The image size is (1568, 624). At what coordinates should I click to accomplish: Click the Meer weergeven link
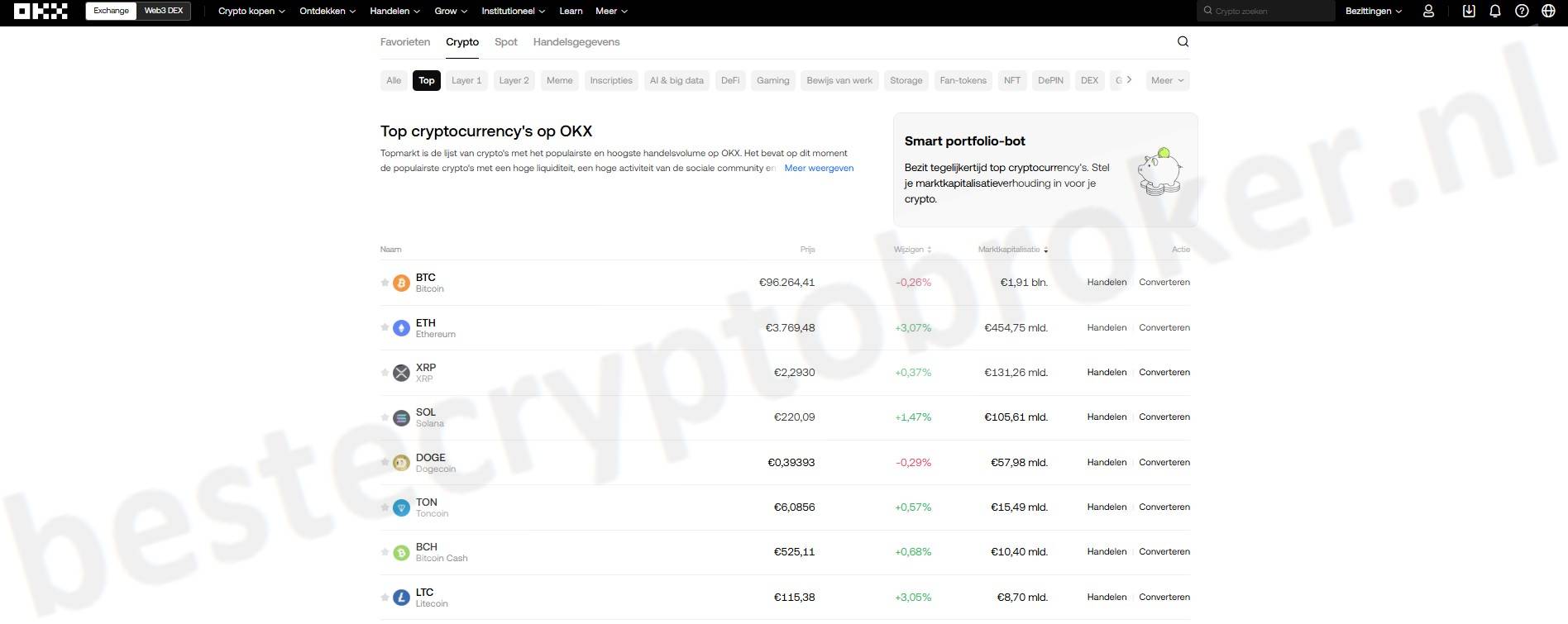tap(819, 169)
